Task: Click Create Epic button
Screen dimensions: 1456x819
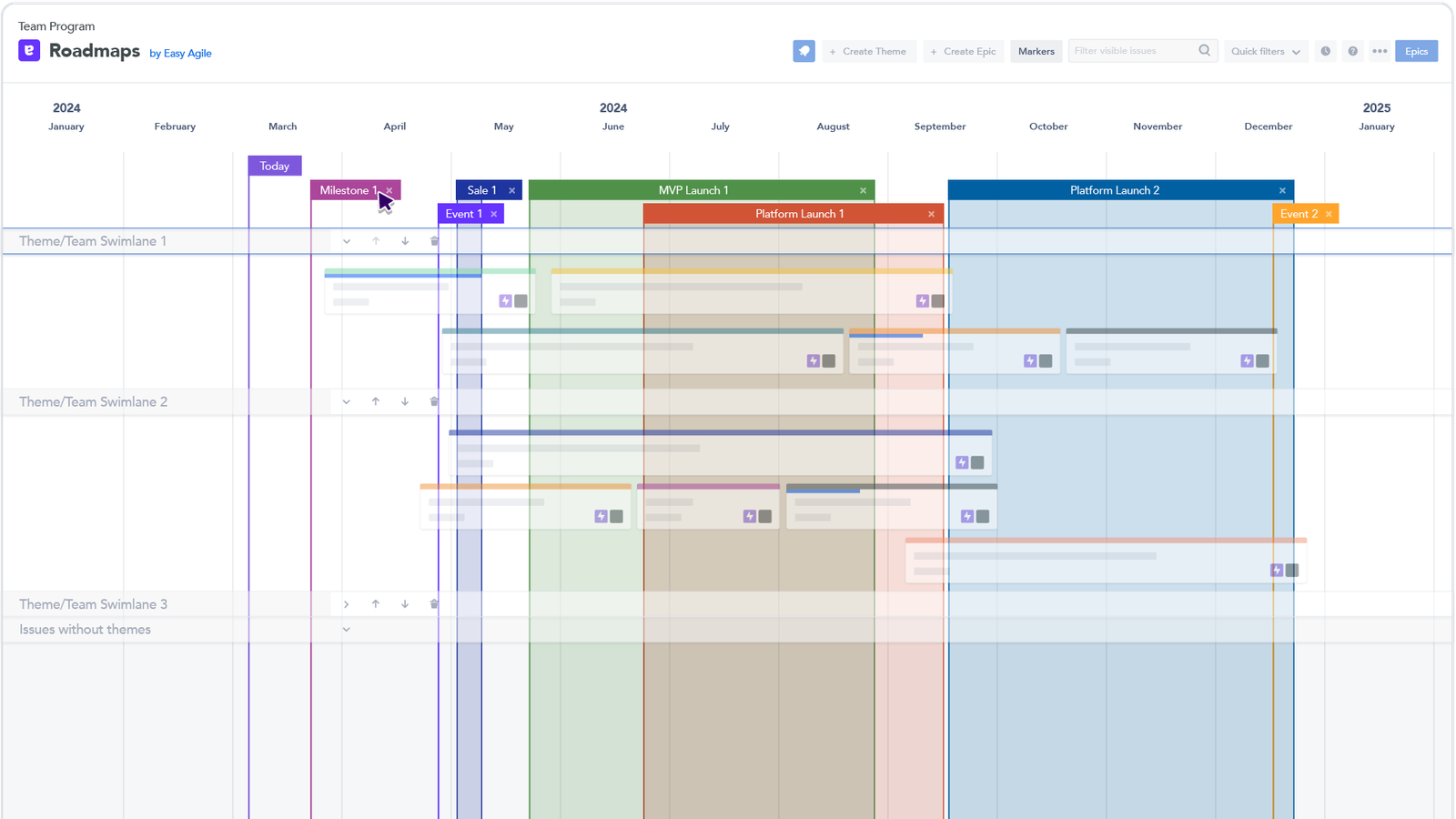Action: click(x=964, y=51)
